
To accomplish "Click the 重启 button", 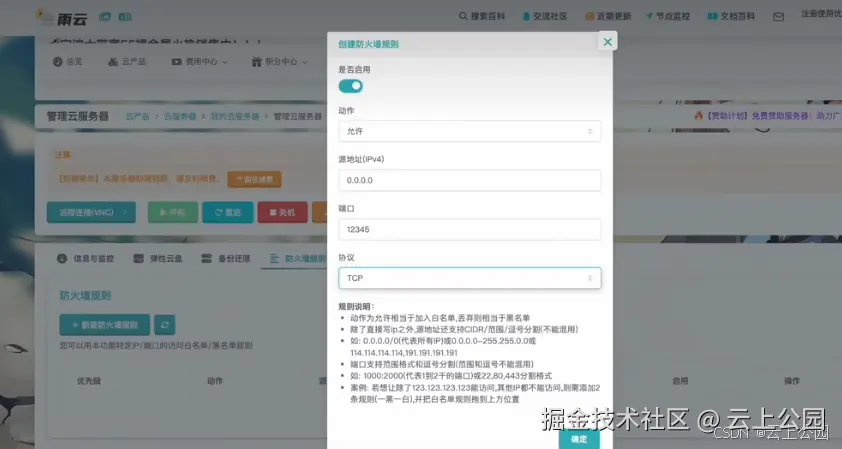I will 228,213.
